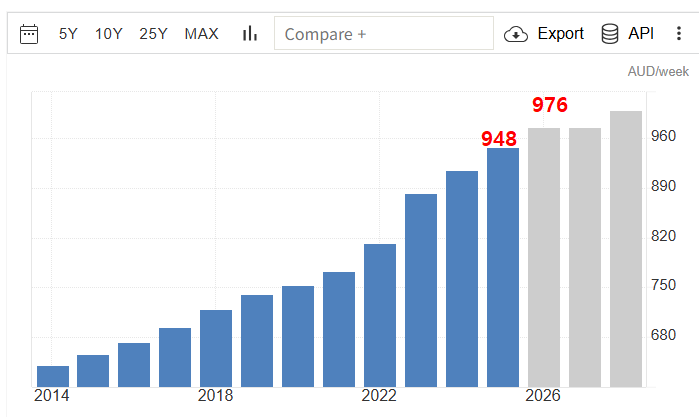Click the 2026 x-axis label
699x417 pixels.
pos(544,397)
